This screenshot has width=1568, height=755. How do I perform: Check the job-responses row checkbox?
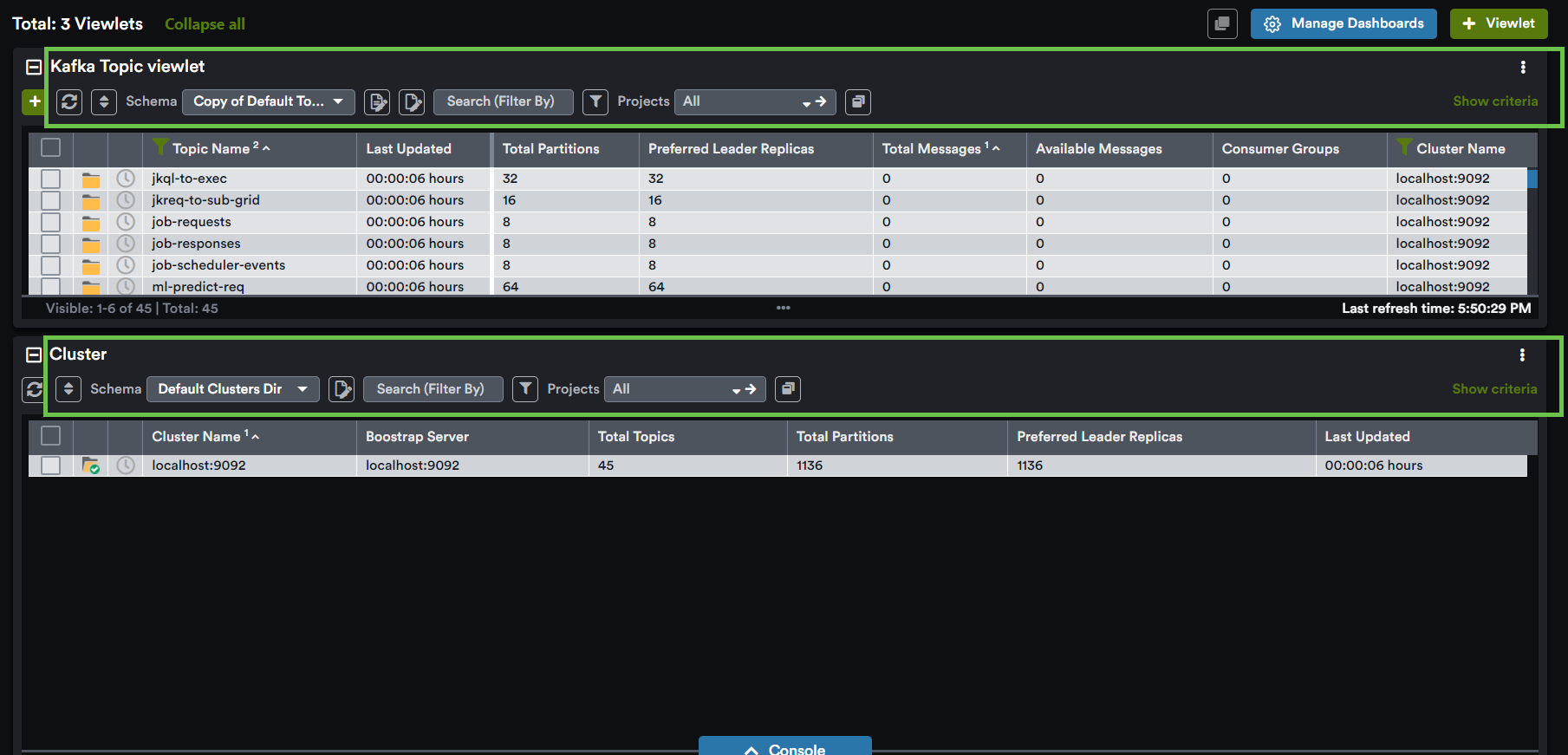pos(51,244)
